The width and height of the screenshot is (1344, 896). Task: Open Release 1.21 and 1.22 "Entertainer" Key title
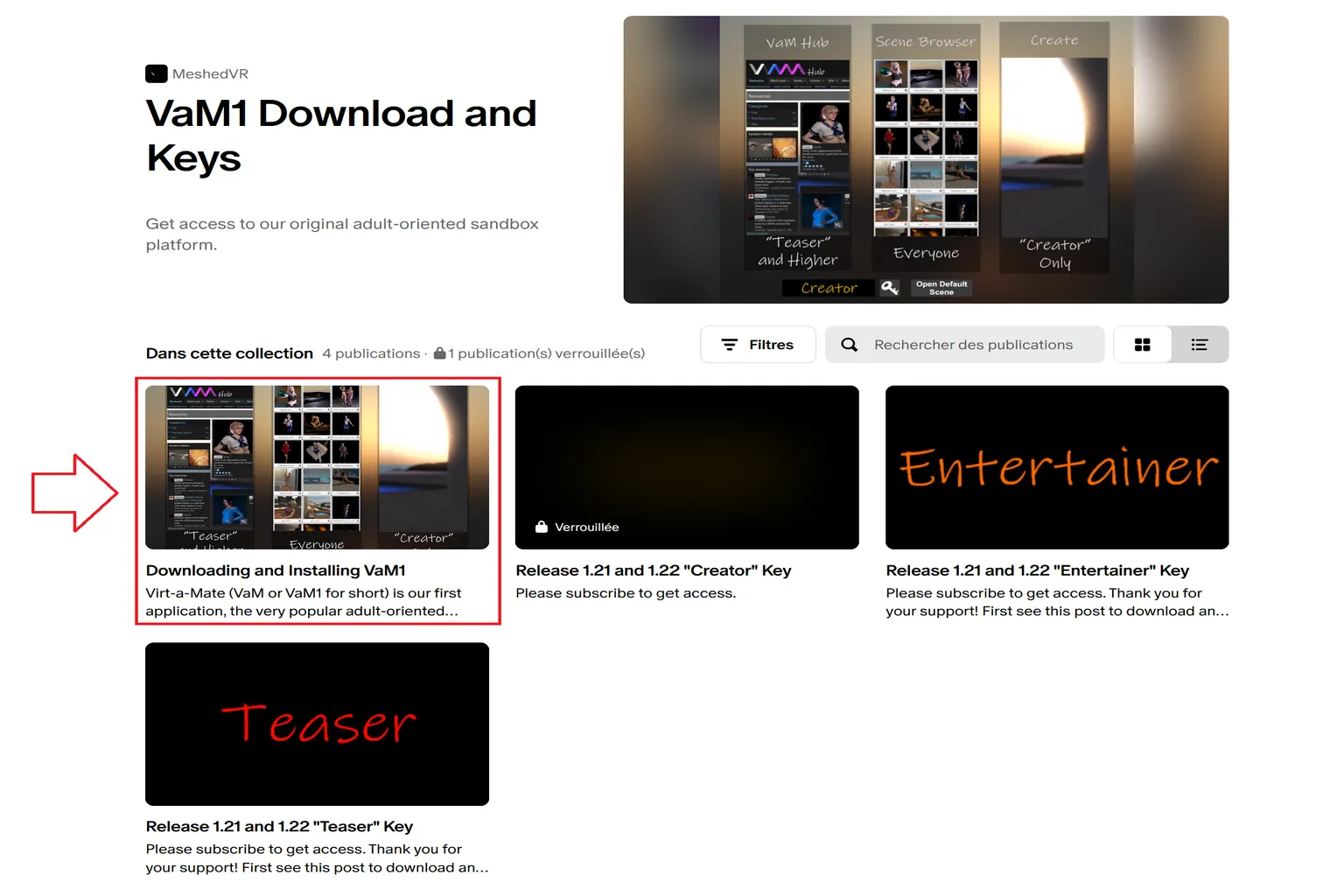(1037, 570)
